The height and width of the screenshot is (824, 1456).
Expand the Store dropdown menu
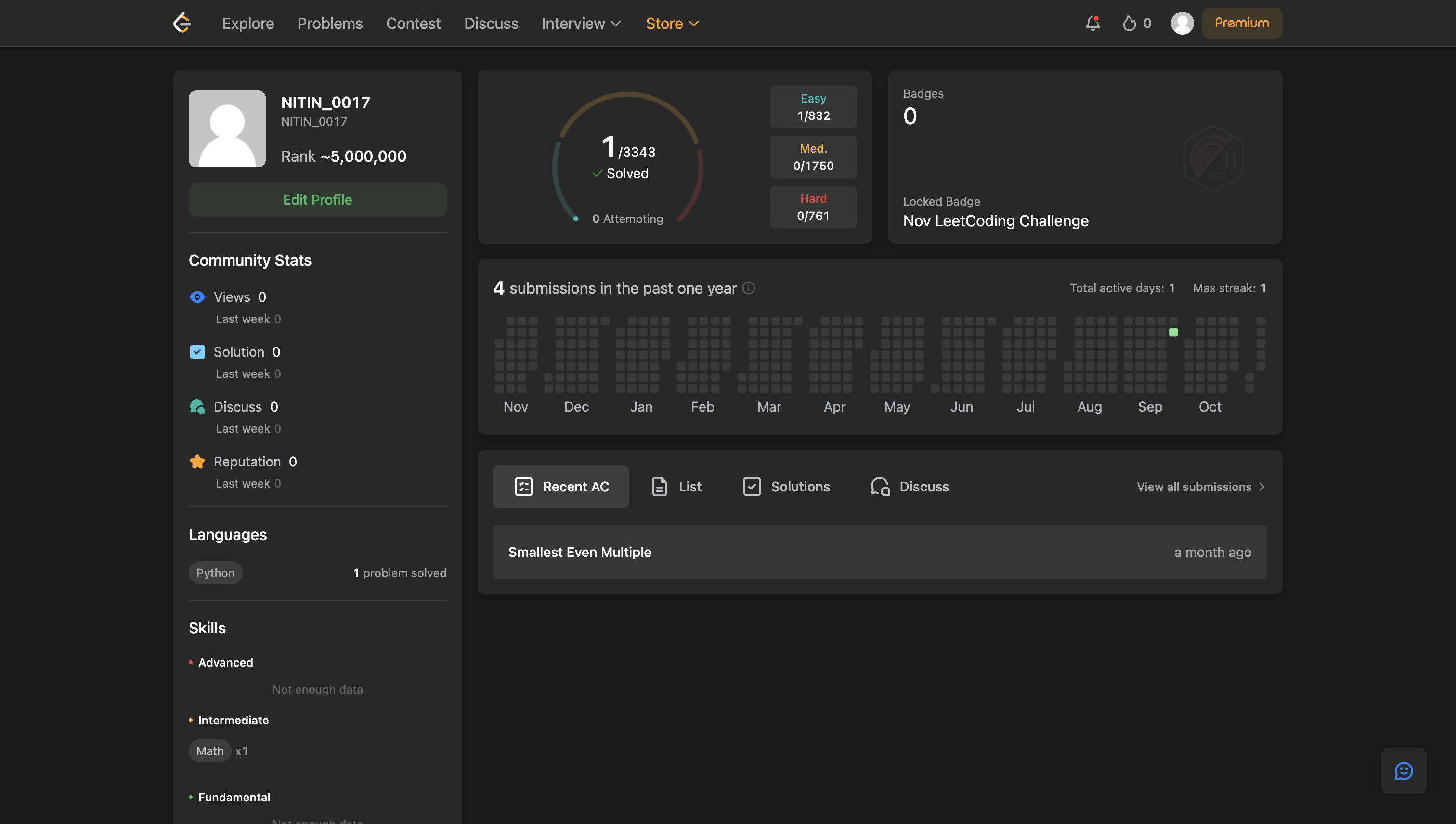tap(672, 23)
